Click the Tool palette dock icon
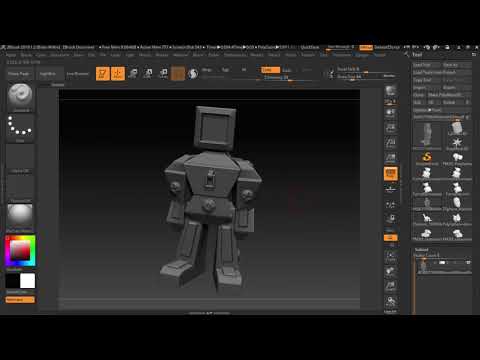The image size is (480, 360). pos(474,54)
